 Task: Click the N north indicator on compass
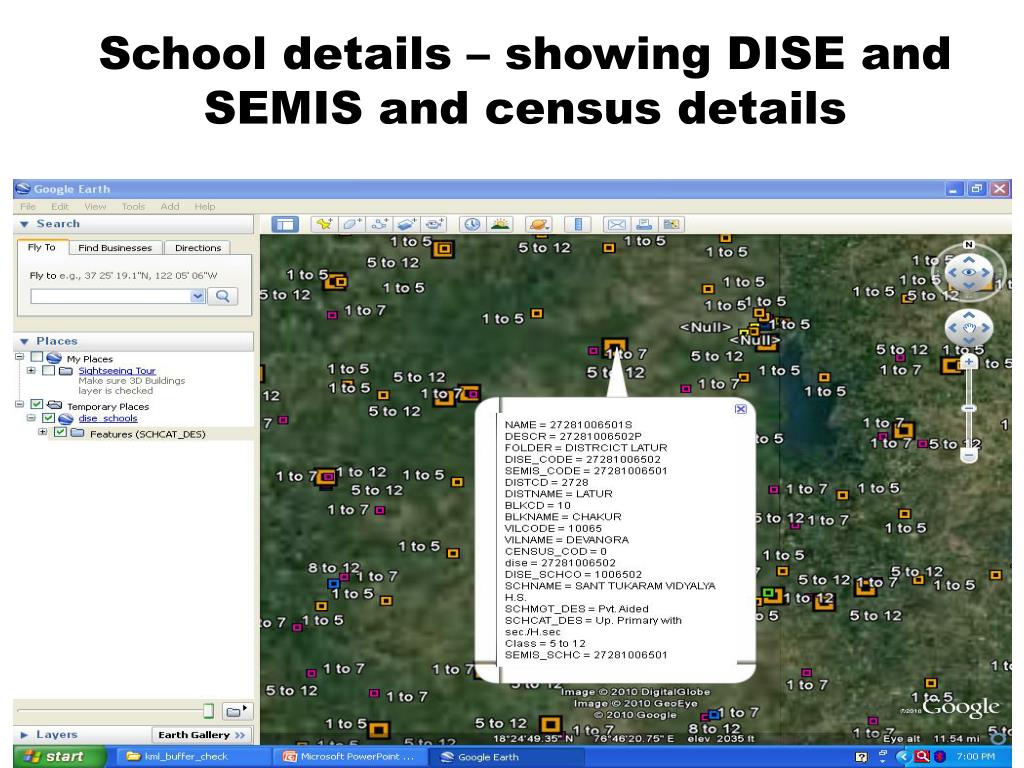click(968, 245)
